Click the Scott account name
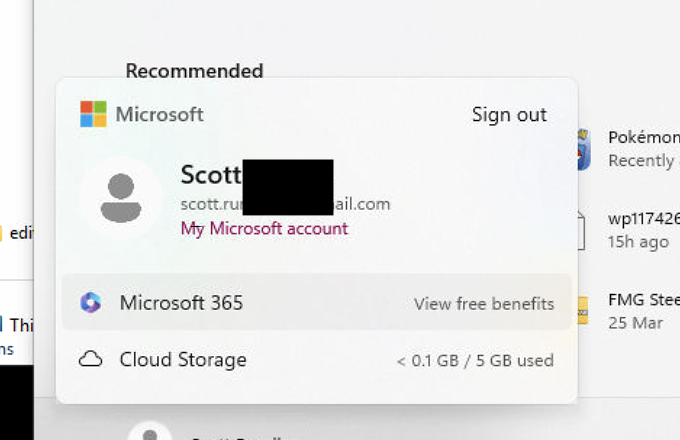 point(211,174)
